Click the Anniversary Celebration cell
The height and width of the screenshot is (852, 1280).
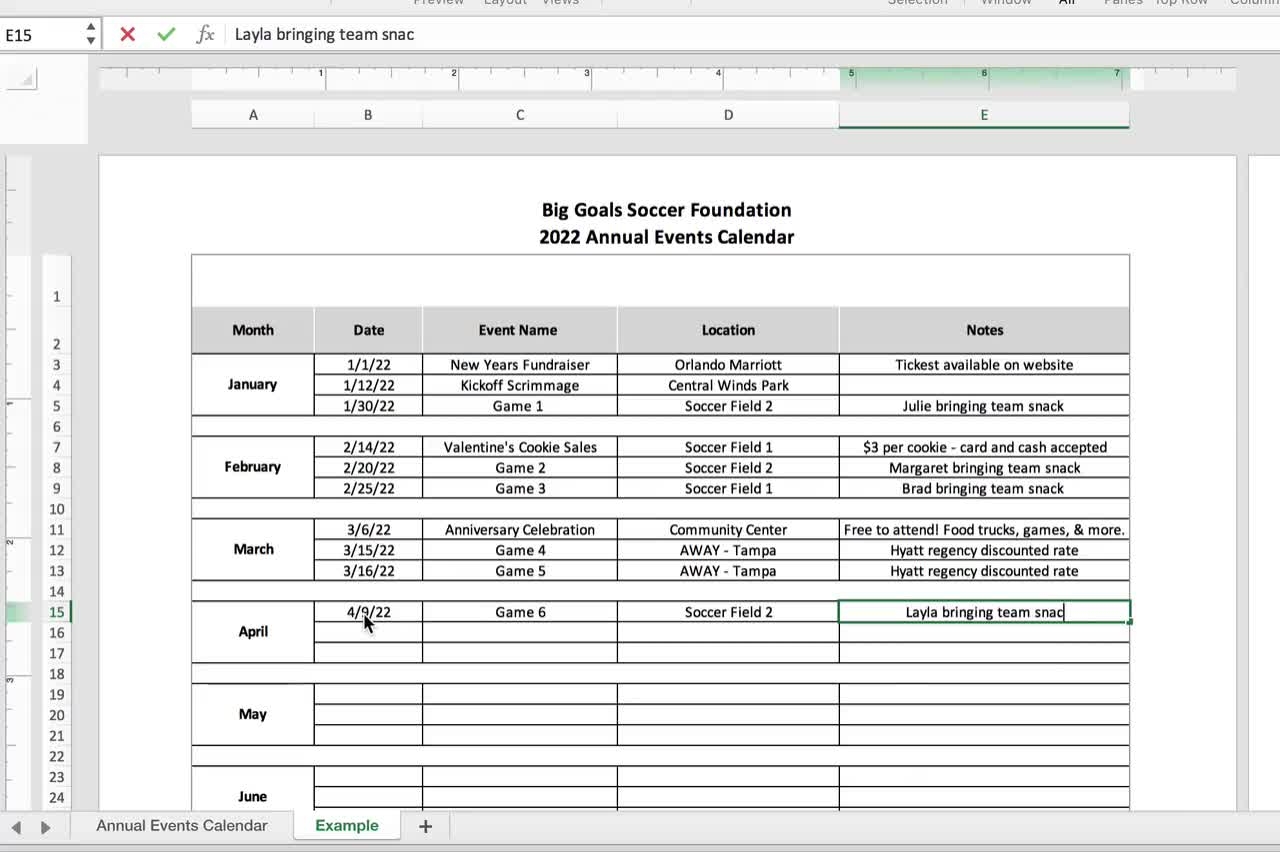click(520, 530)
